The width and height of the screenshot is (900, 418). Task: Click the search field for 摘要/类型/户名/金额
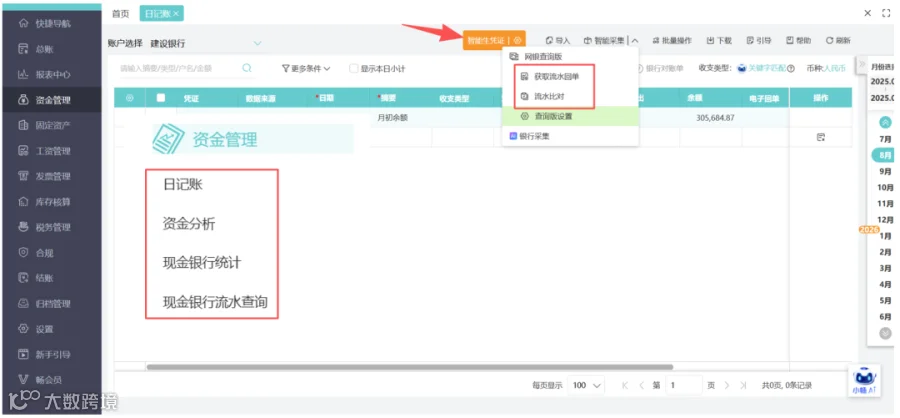click(x=180, y=68)
